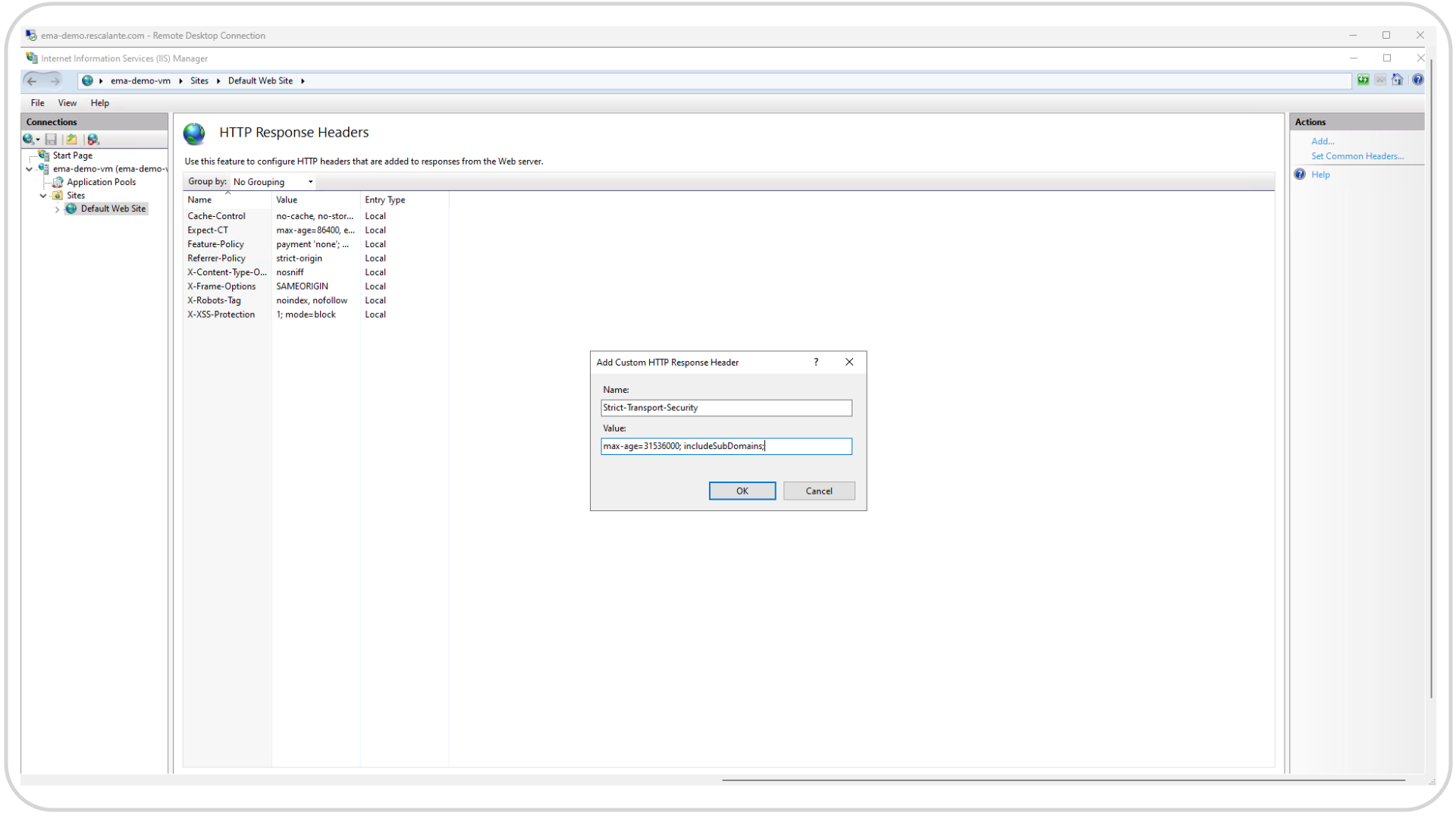Select the Expect-CT header row
Viewport: 1456px width, 819px height.
point(315,231)
